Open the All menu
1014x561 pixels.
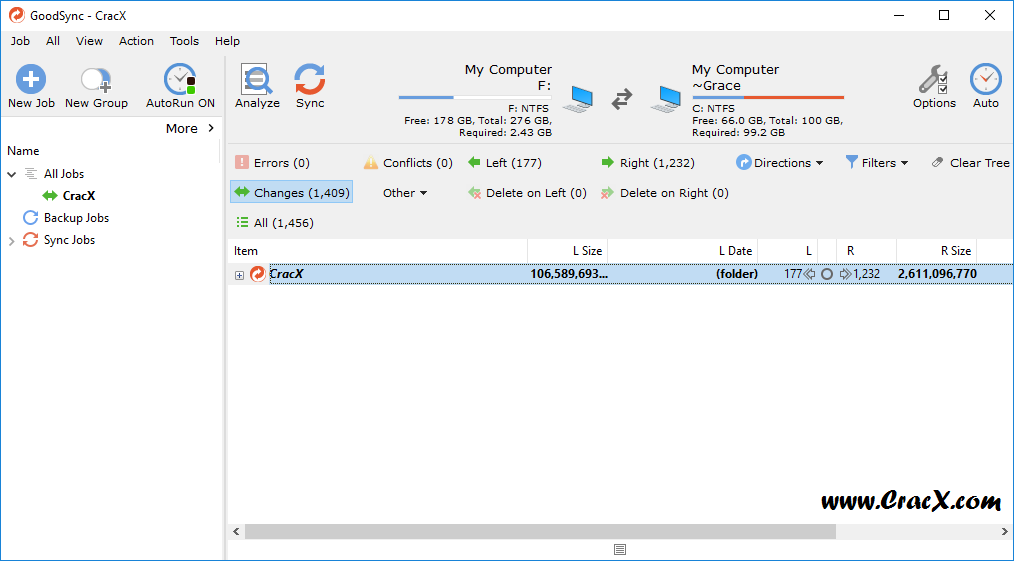point(53,41)
